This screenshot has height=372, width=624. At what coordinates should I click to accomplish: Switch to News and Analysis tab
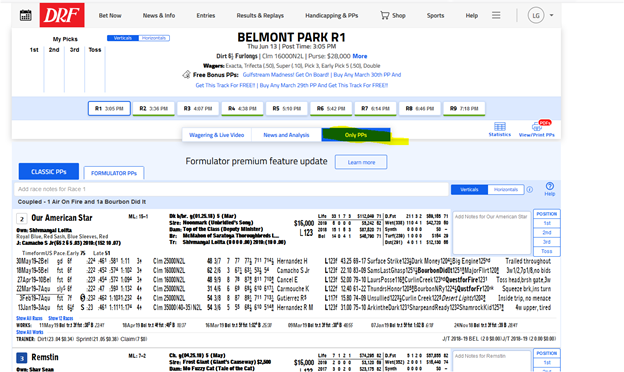(286, 135)
